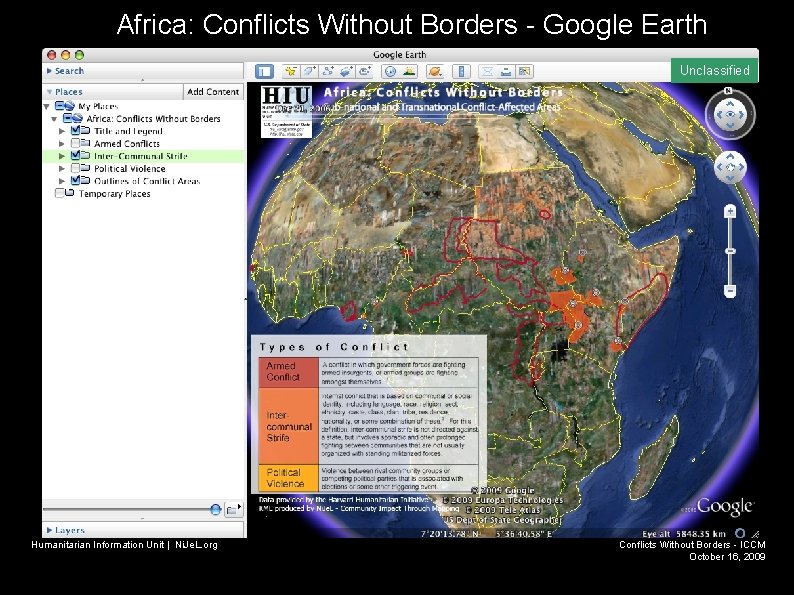The height and width of the screenshot is (595, 794).
Task: Reset north using the compass N marker
Action: point(728,91)
